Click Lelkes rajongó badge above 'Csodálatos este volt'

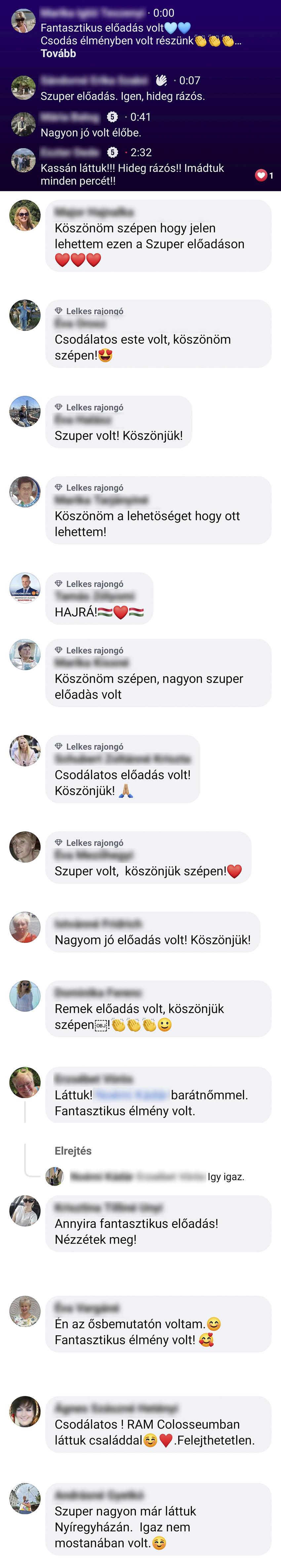coord(89,311)
